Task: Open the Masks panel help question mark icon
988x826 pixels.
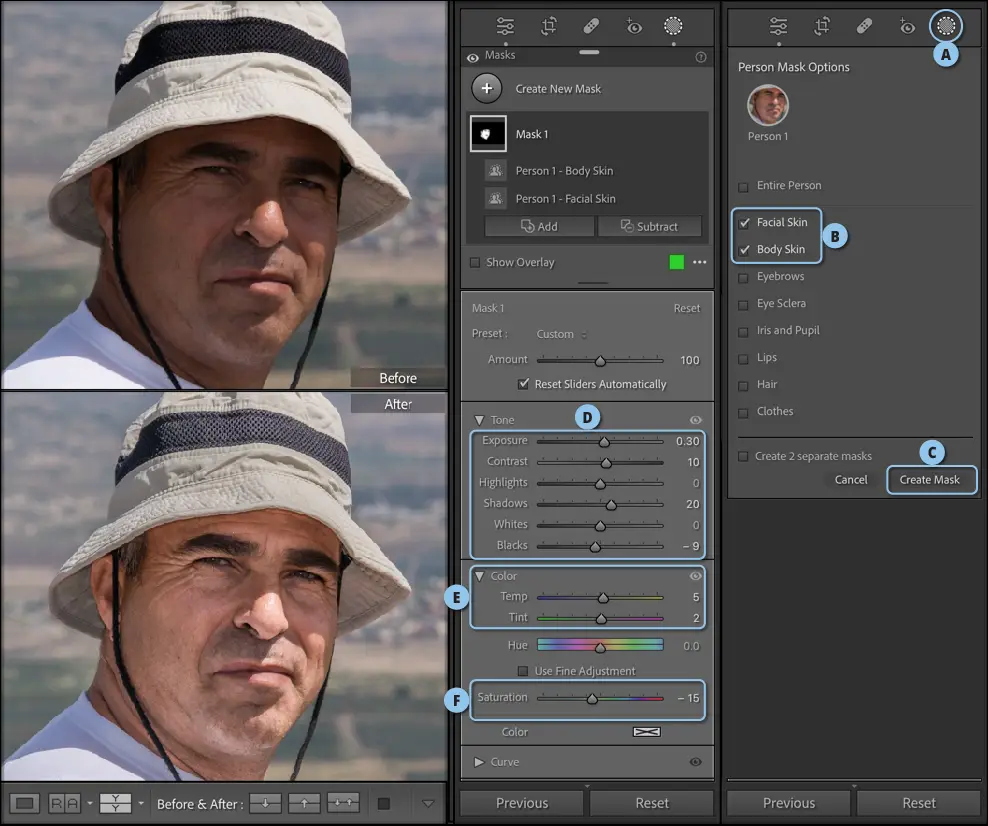Action: click(700, 57)
